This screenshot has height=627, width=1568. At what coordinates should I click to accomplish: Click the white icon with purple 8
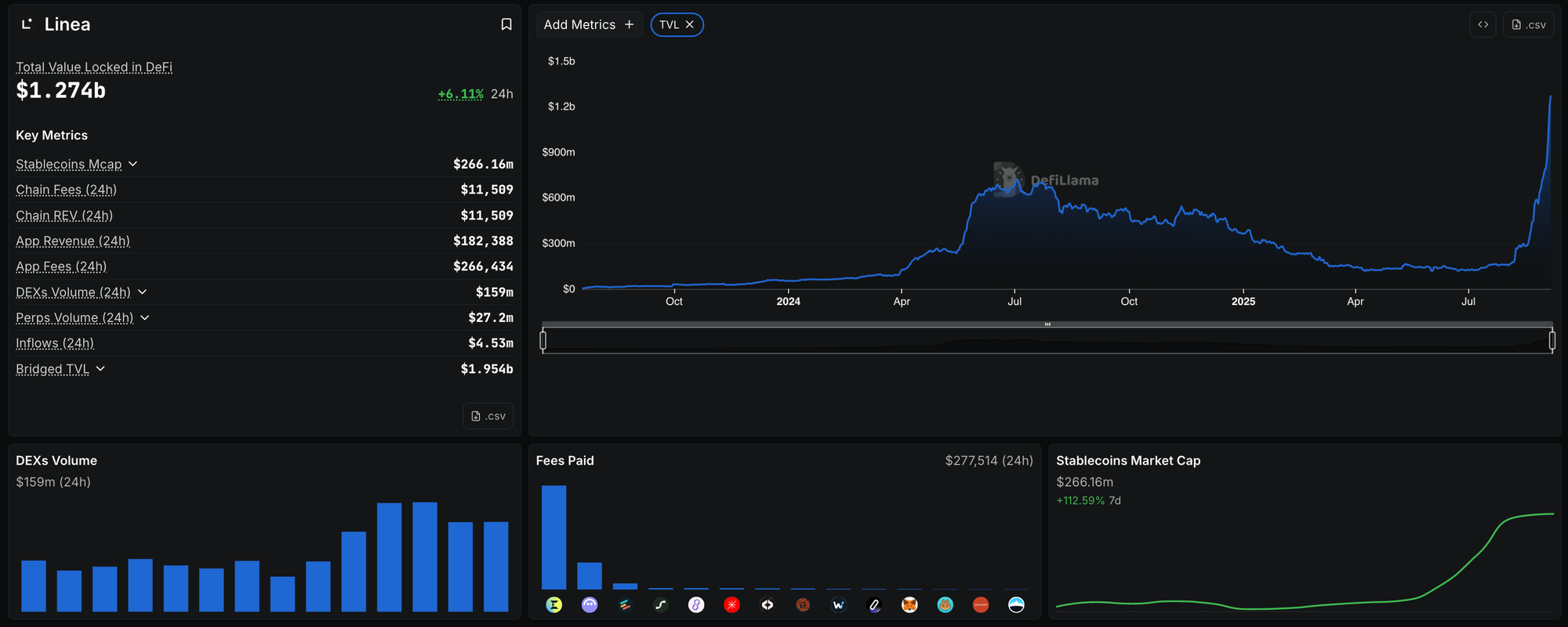tap(696, 604)
